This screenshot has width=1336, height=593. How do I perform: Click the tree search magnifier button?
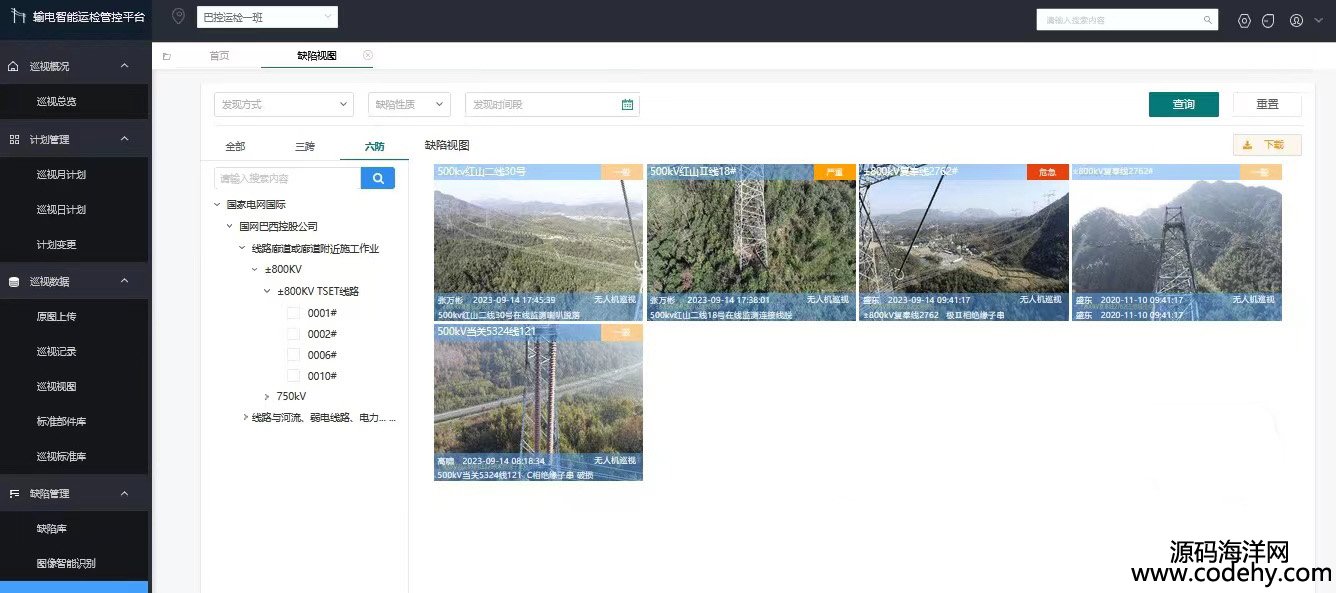[378, 178]
